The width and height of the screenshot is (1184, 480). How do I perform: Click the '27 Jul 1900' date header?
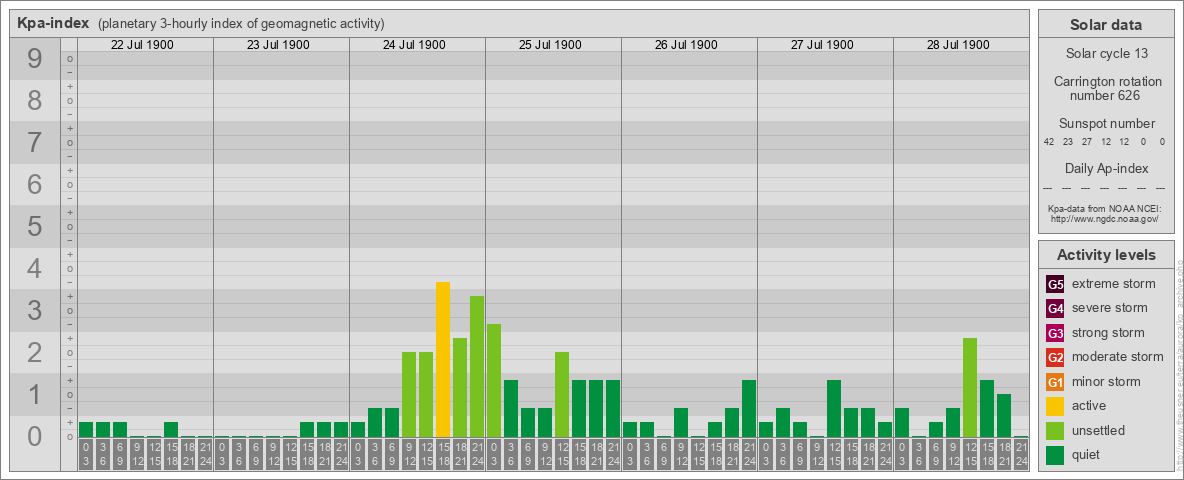[x=822, y=45]
